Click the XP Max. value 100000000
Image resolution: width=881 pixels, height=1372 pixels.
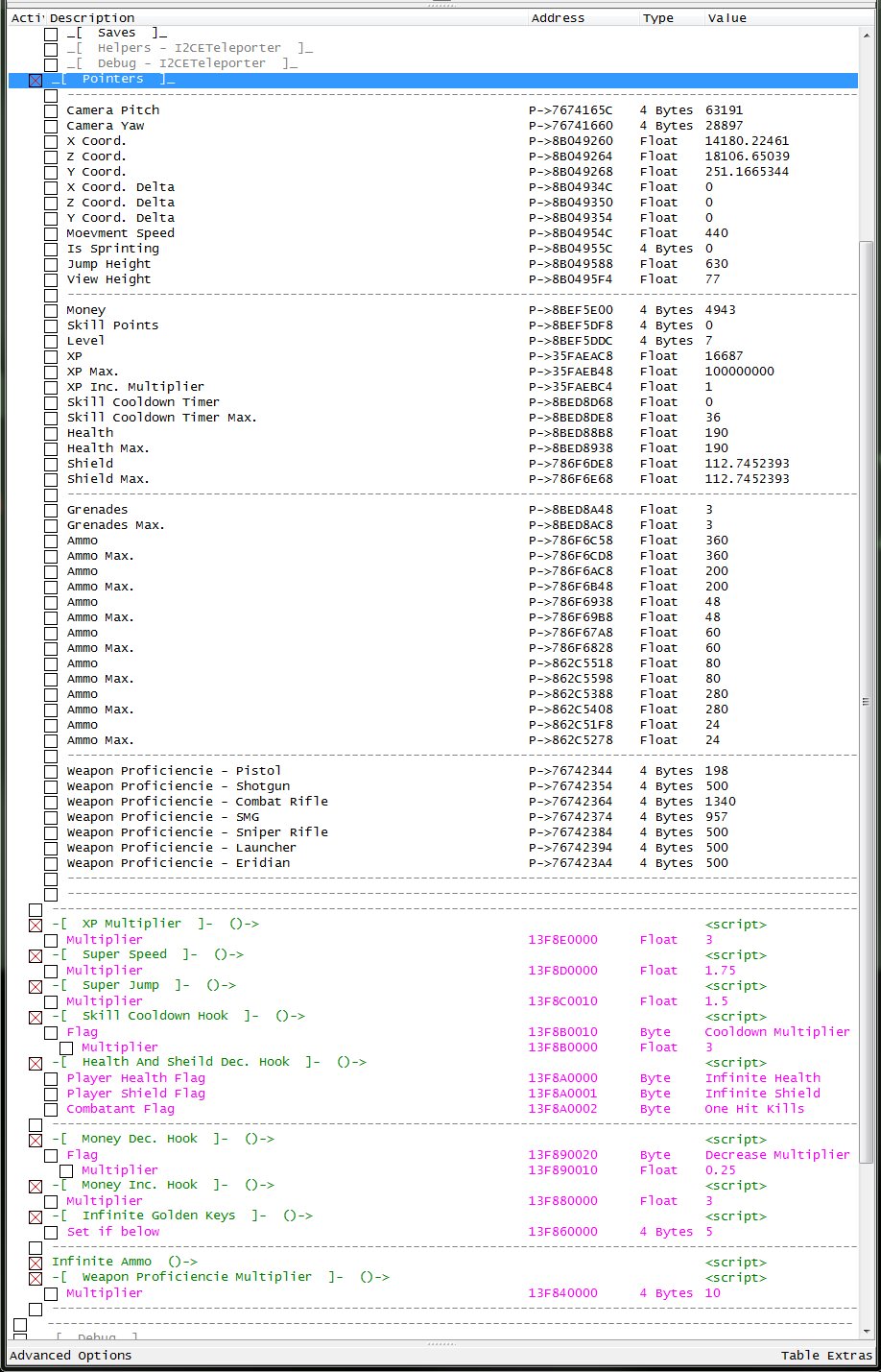pyautogui.click(x=740, y=372)
